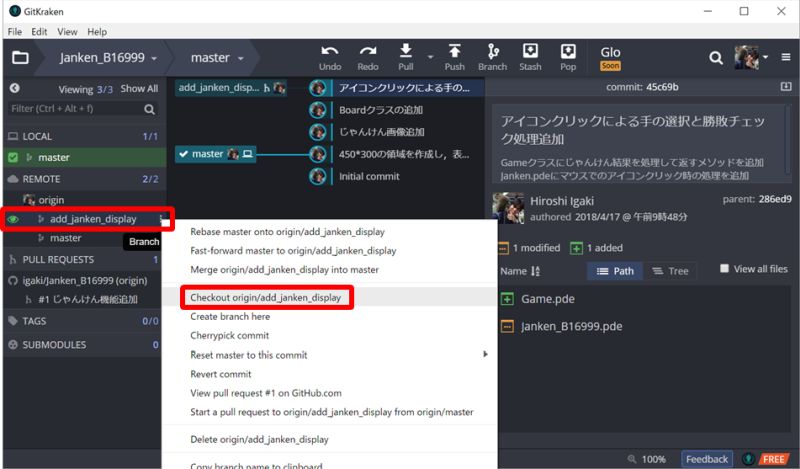The width and height of the screenshot is (800, 469).
Task: Open the View menu
Action: 67,32
